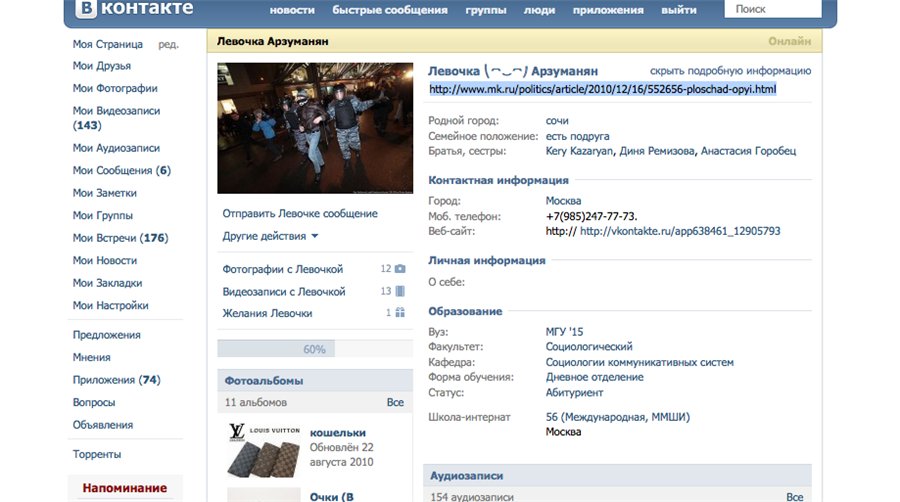Open Приложения (74) in the sidebar
The height and width of the screenshot is (502, 900).
coord(117,380)
